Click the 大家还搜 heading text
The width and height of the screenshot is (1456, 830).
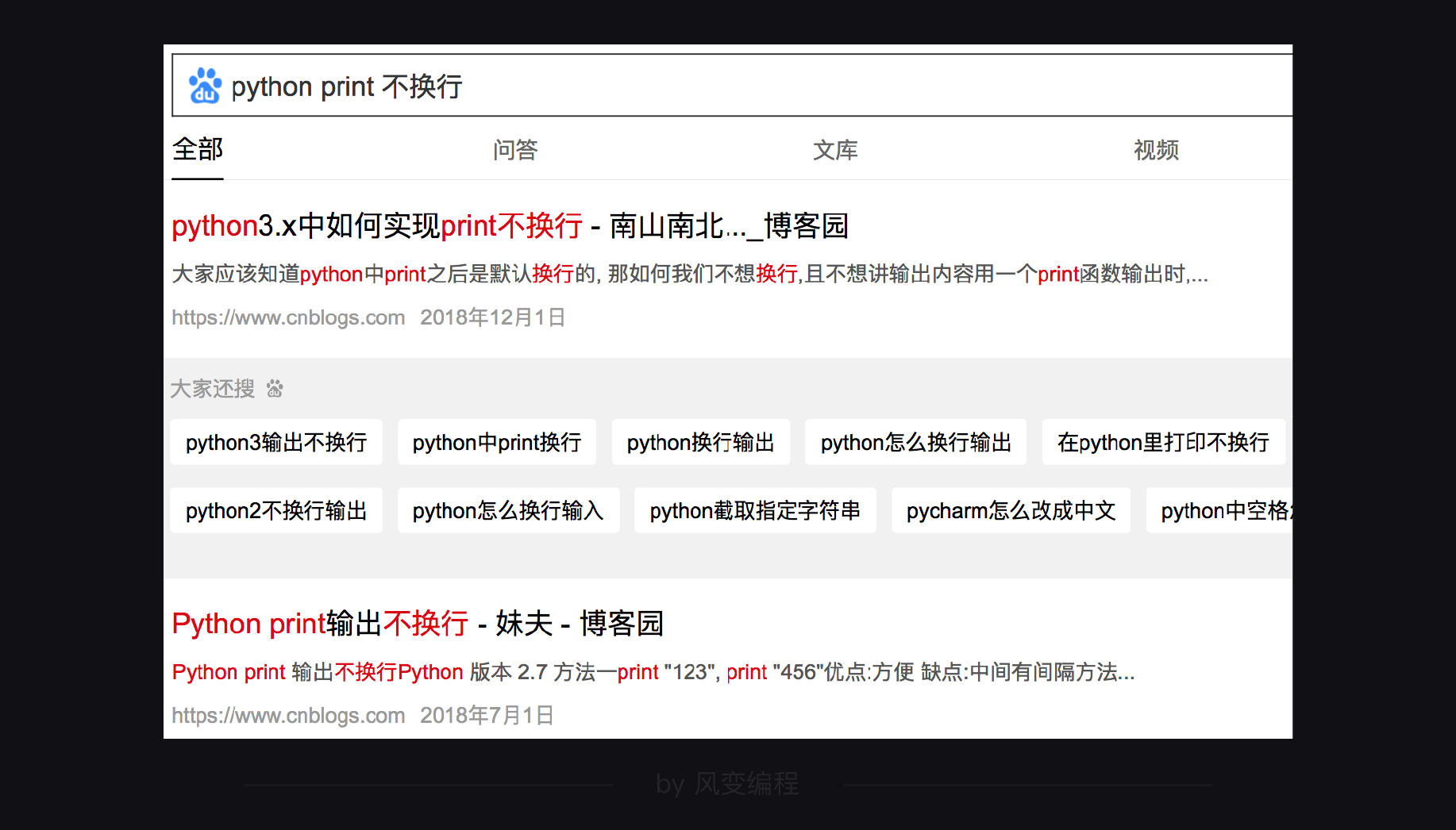click(213, 389)
